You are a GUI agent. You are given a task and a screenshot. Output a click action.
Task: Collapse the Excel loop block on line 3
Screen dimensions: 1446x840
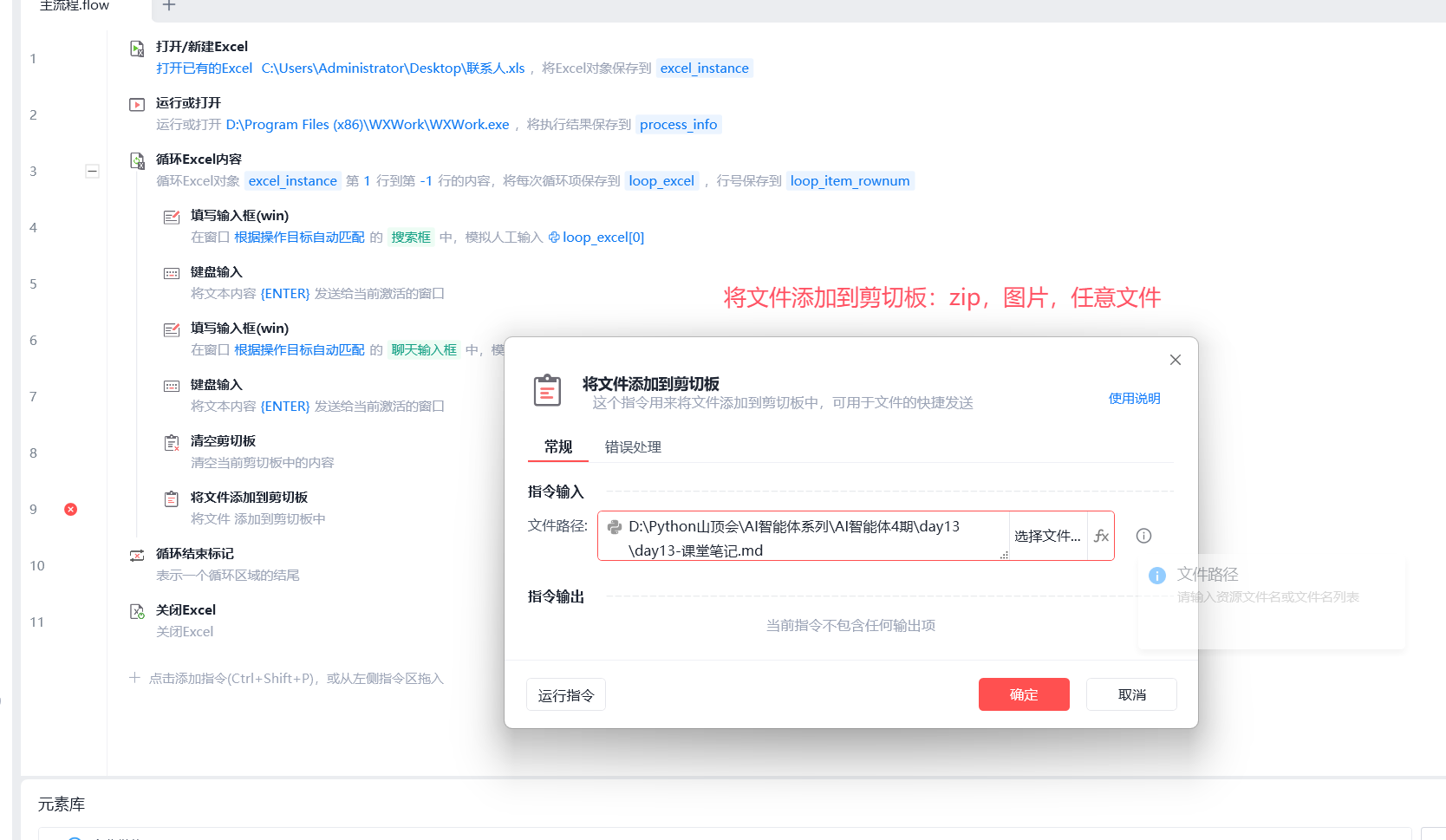[92, 171]
